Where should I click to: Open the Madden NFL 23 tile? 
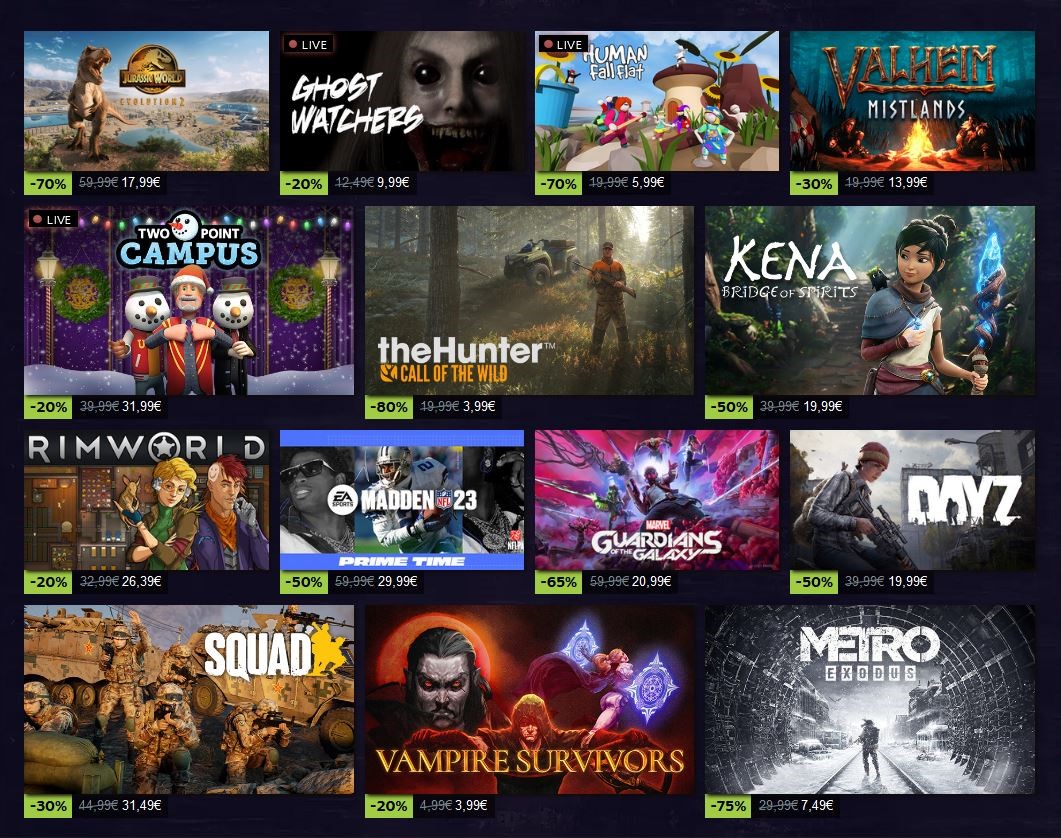click(x=402, y=500)
